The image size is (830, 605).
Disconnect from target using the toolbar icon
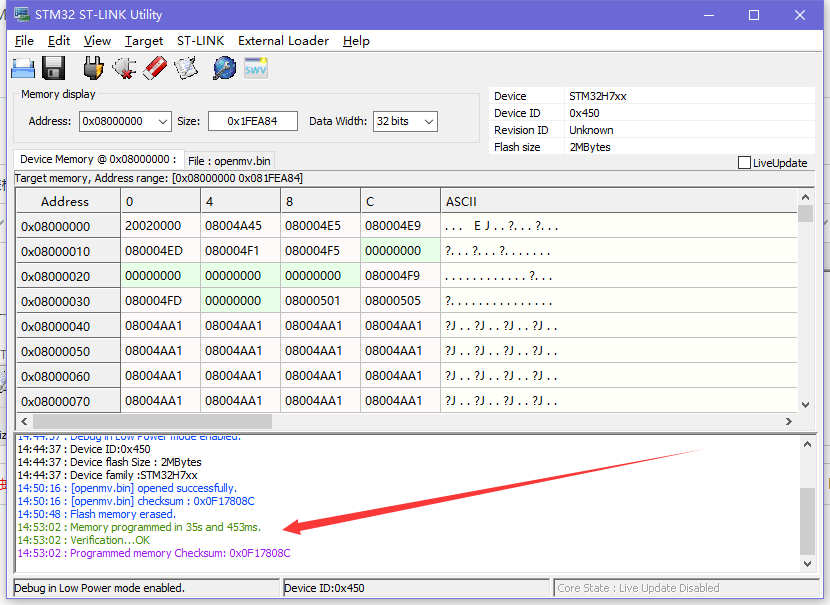coord(124,68)
